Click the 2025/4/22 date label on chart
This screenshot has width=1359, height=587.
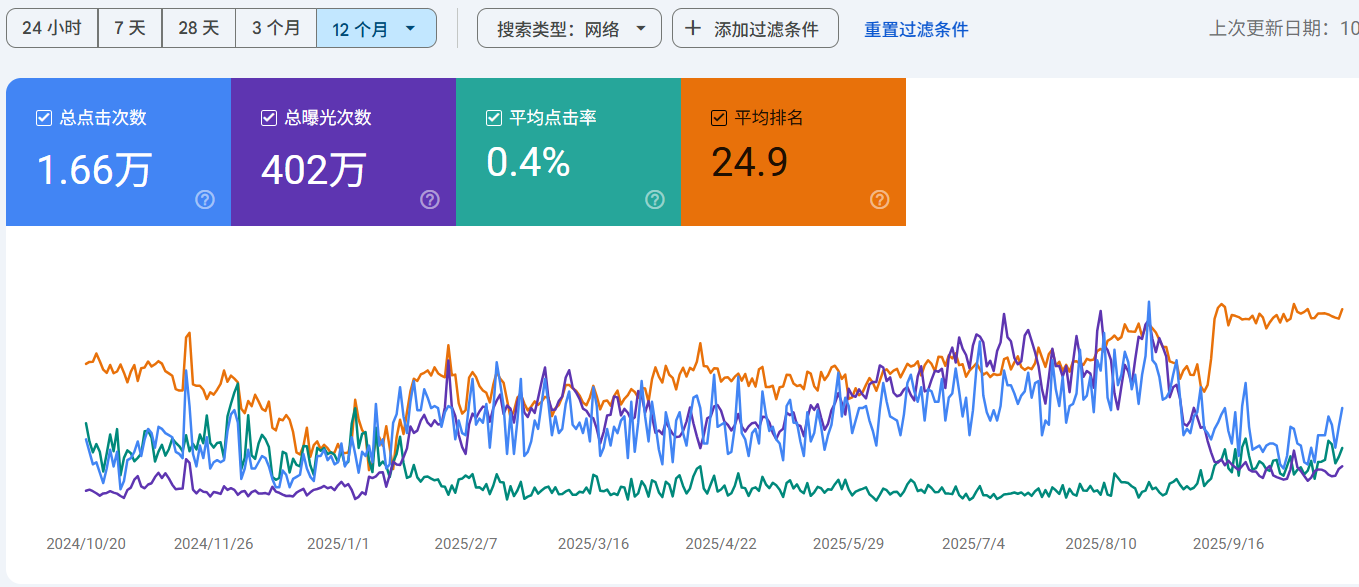click(721, 544)
